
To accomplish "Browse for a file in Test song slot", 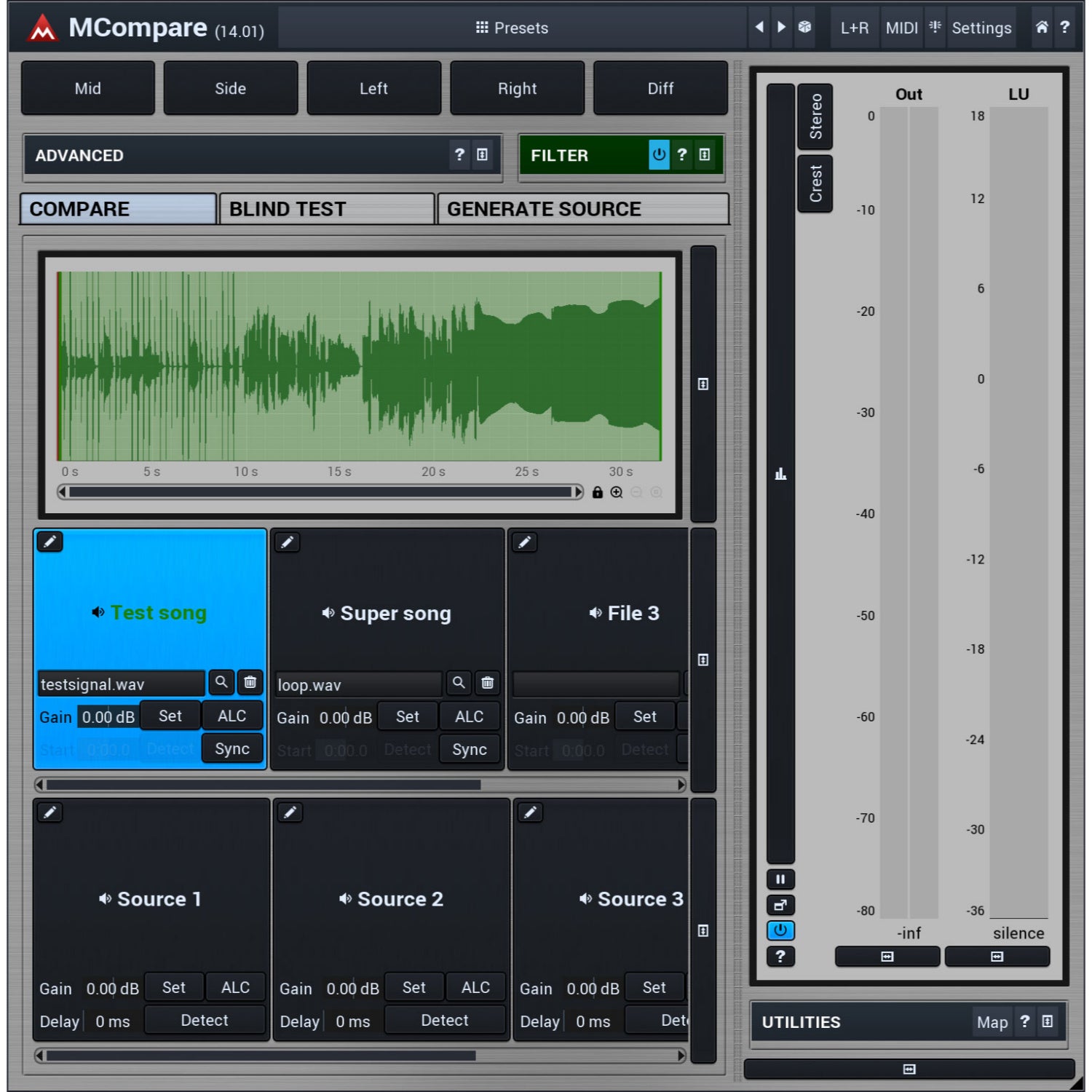I will click(221, 682).
